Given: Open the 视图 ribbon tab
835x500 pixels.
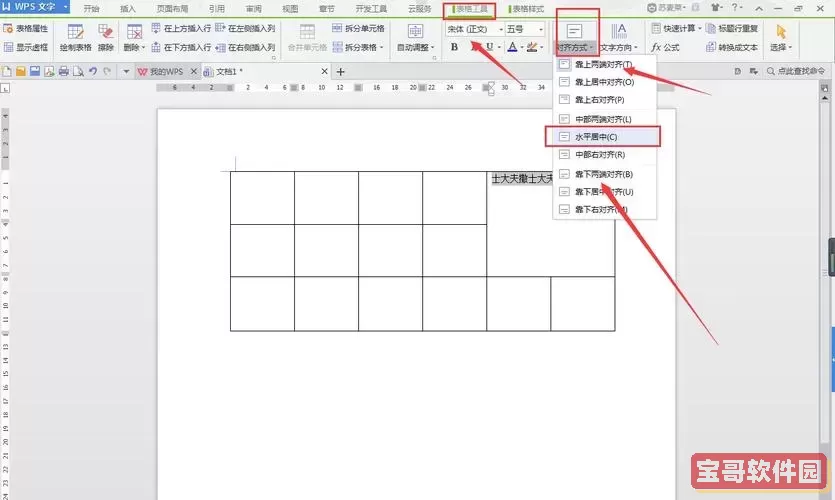Looking at the screenshot, I should pyautogui.click(x=290, y=9).
